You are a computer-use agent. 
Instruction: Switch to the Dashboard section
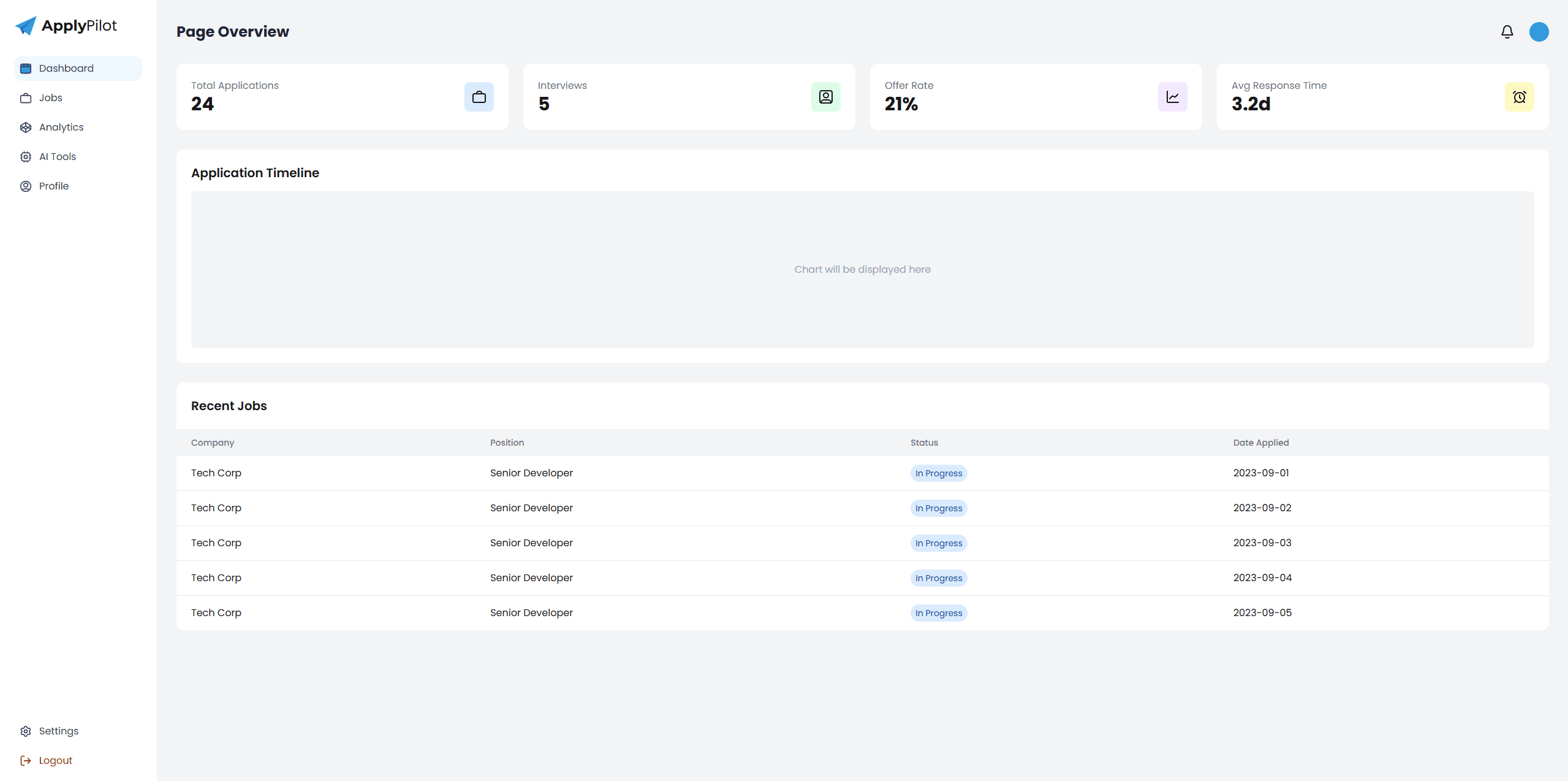click(x=66, y=68)
